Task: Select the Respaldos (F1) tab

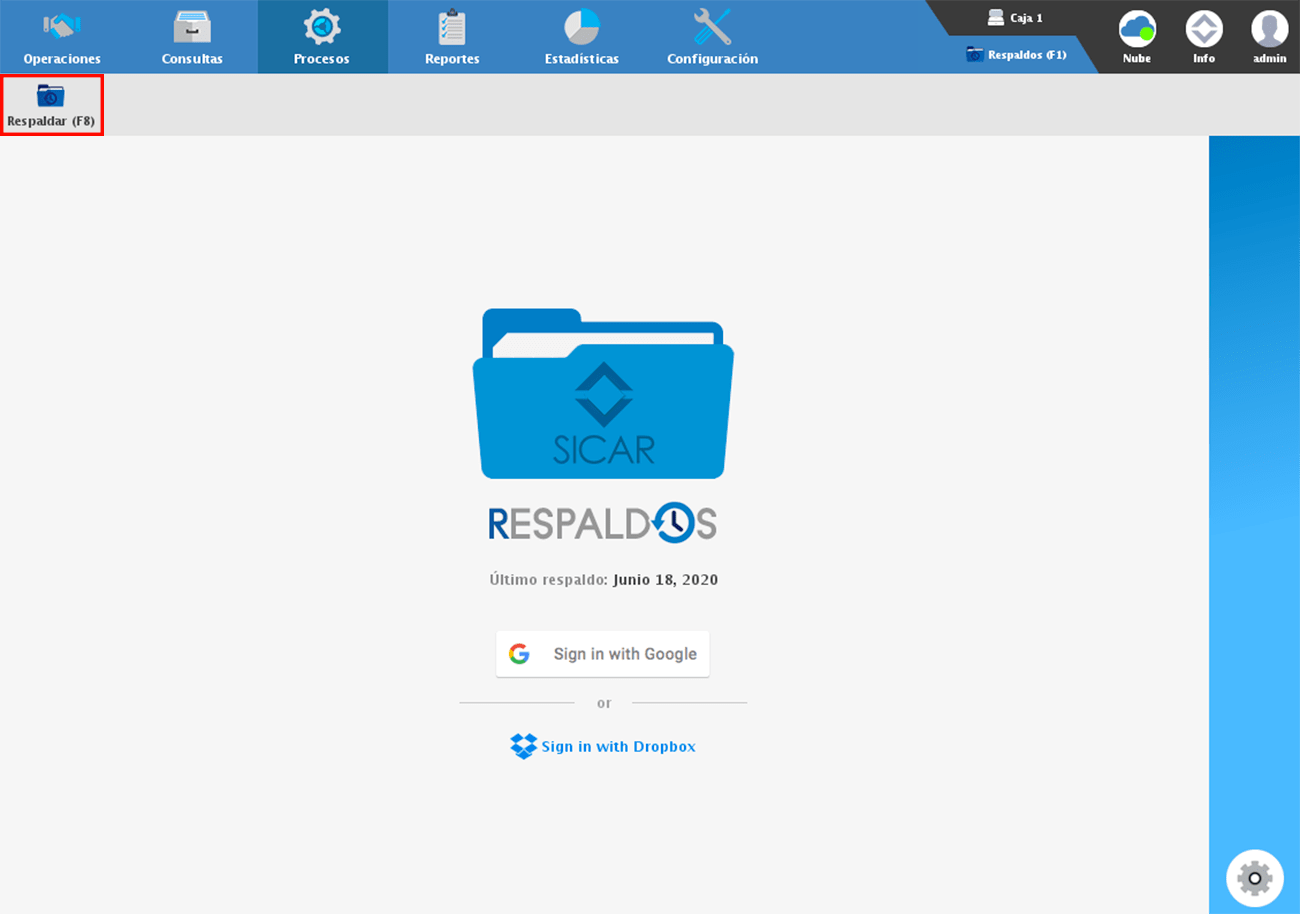Action: coord(1017,55)
